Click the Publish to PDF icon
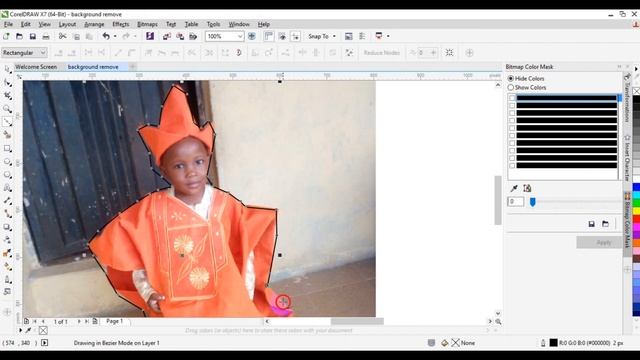640x360 pixels. pos(193,36)
